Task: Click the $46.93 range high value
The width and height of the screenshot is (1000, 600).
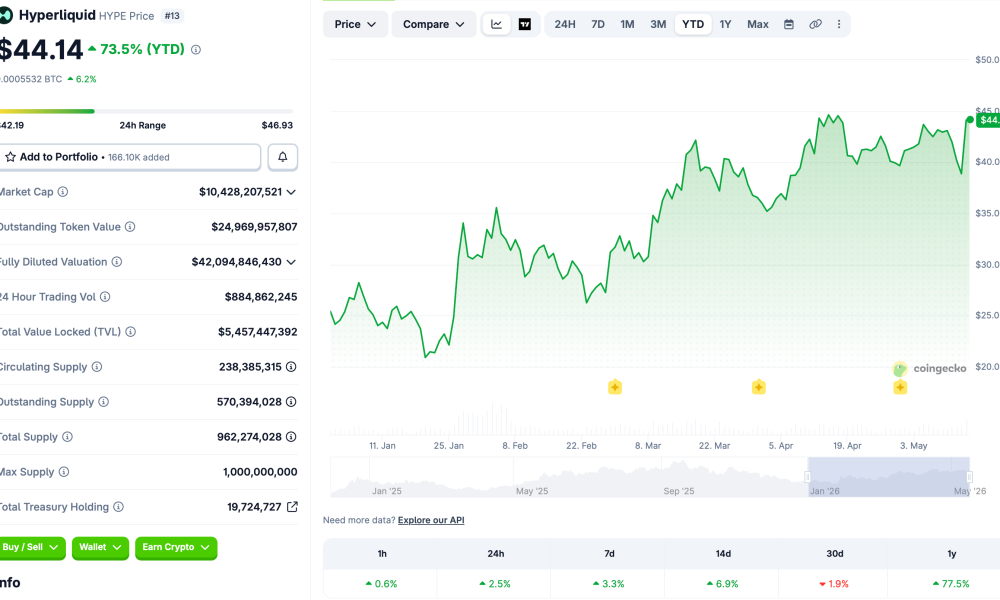Action: 277,126
